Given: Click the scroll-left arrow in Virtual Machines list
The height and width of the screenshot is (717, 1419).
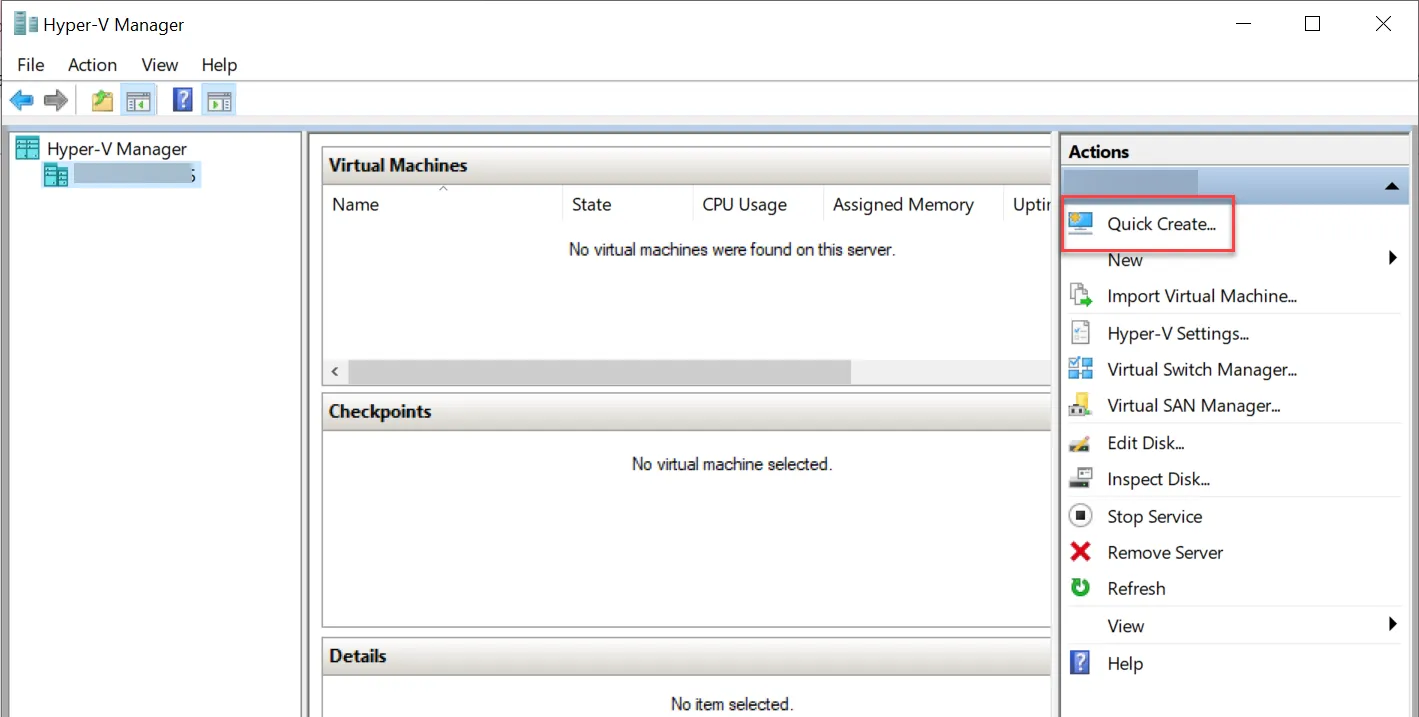Looking at the screenshot, I should click(335, 372).
